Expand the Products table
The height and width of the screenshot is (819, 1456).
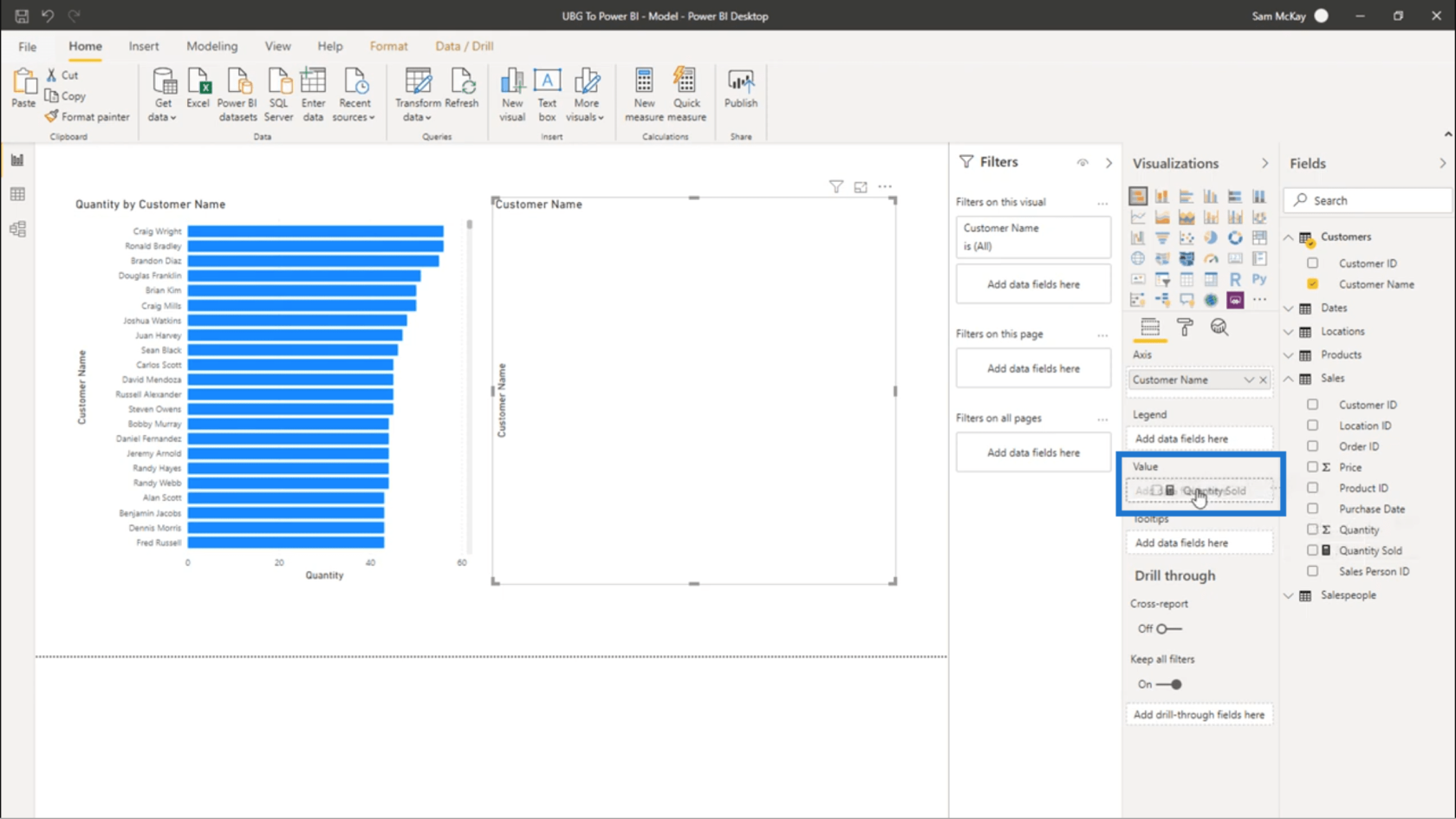1289,354
